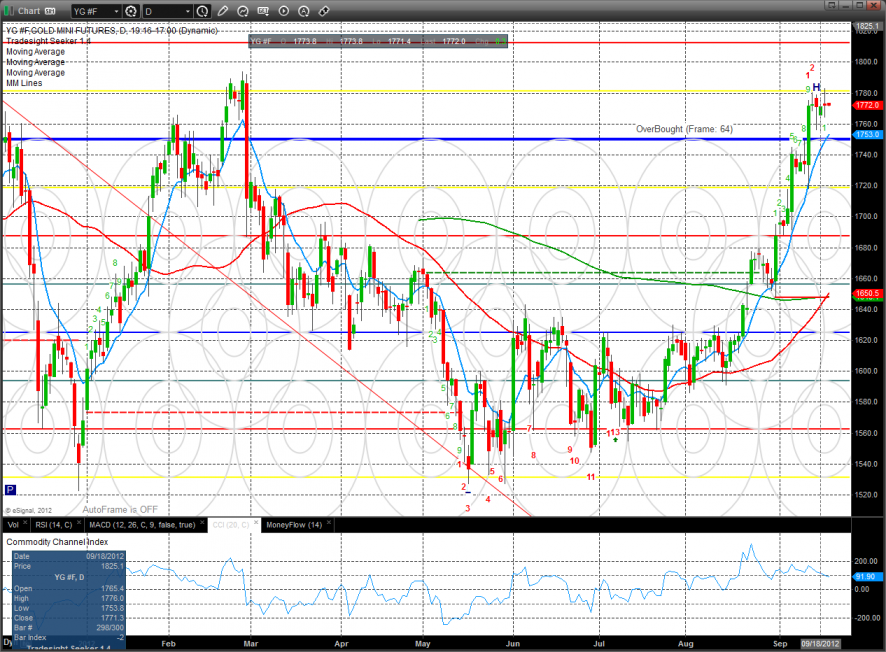Click the OverBought (Frame: 64) label
Image resolution: width=886 pixels, height=652 pixels.
click(684, 129)
